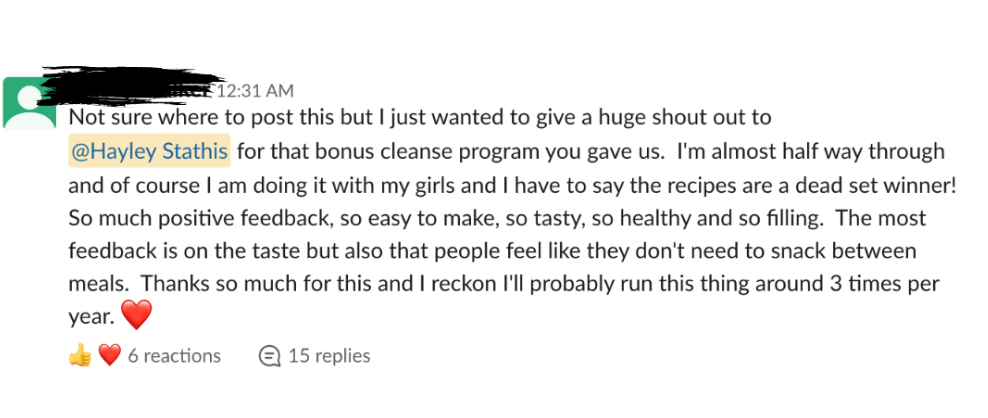Click the text "dead set winner!"
The image size is (988, 418).
[x=891, y=185]
